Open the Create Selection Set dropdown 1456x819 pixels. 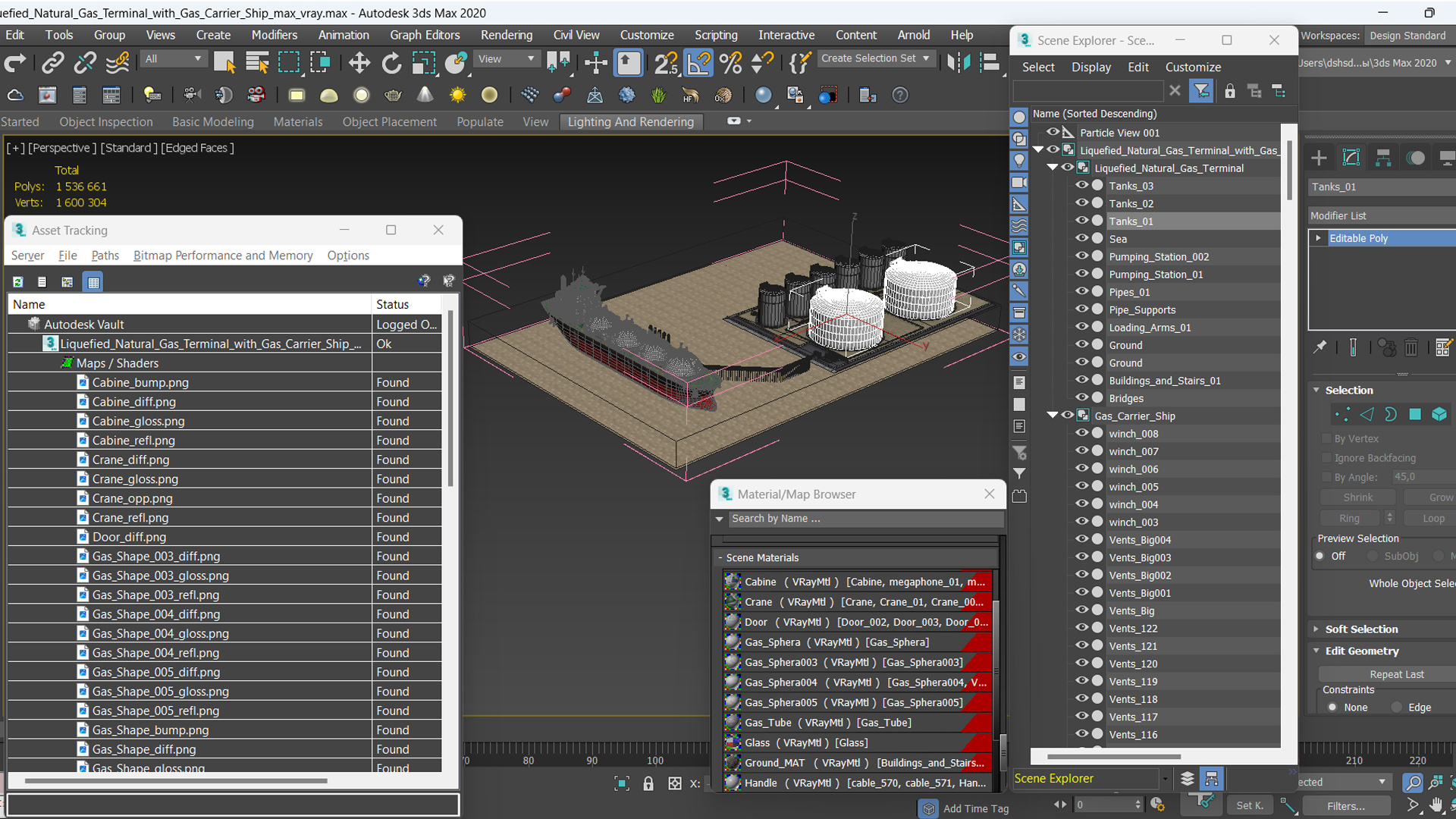click(x=876, y=58)
